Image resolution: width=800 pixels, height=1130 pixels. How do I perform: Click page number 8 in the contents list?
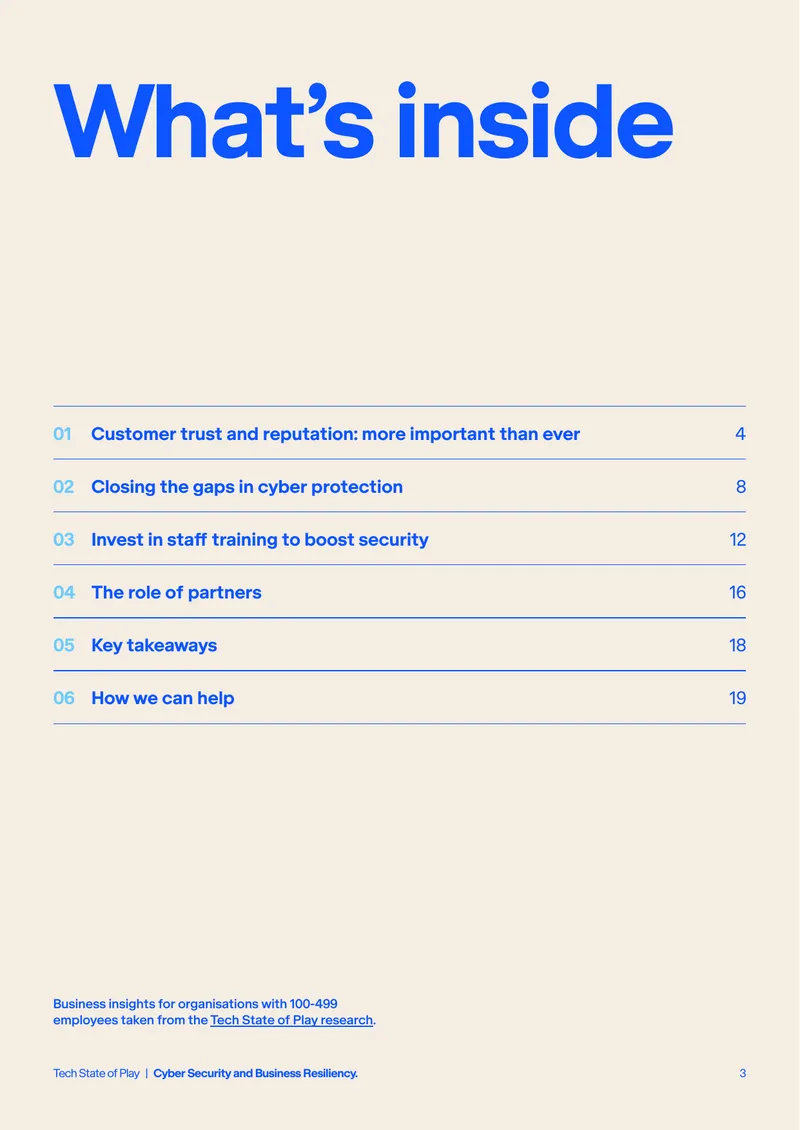tap(741, 487)
